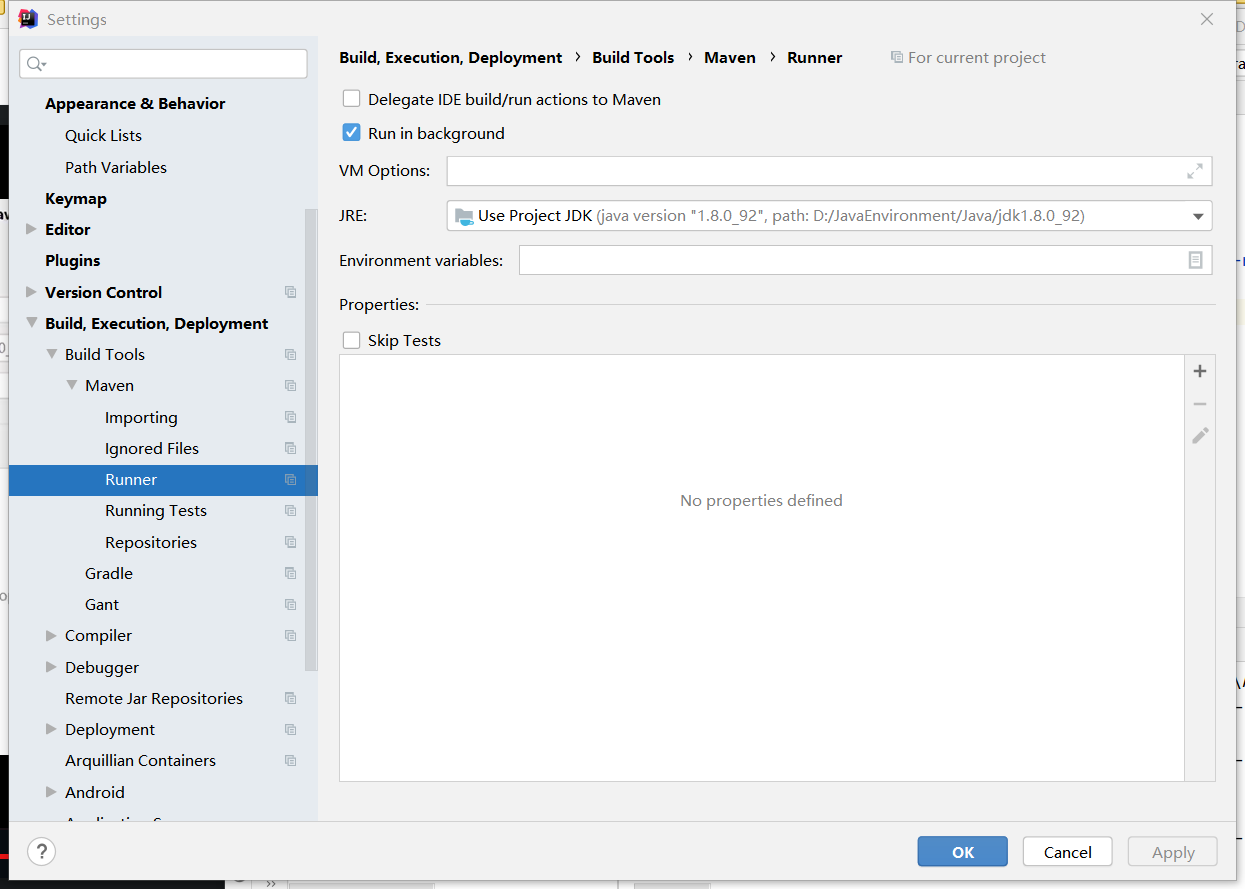Click project-level icon beside Repositories
This screenshot has width=1245, height=889.
pyautogui.click(x=290, y=542)
